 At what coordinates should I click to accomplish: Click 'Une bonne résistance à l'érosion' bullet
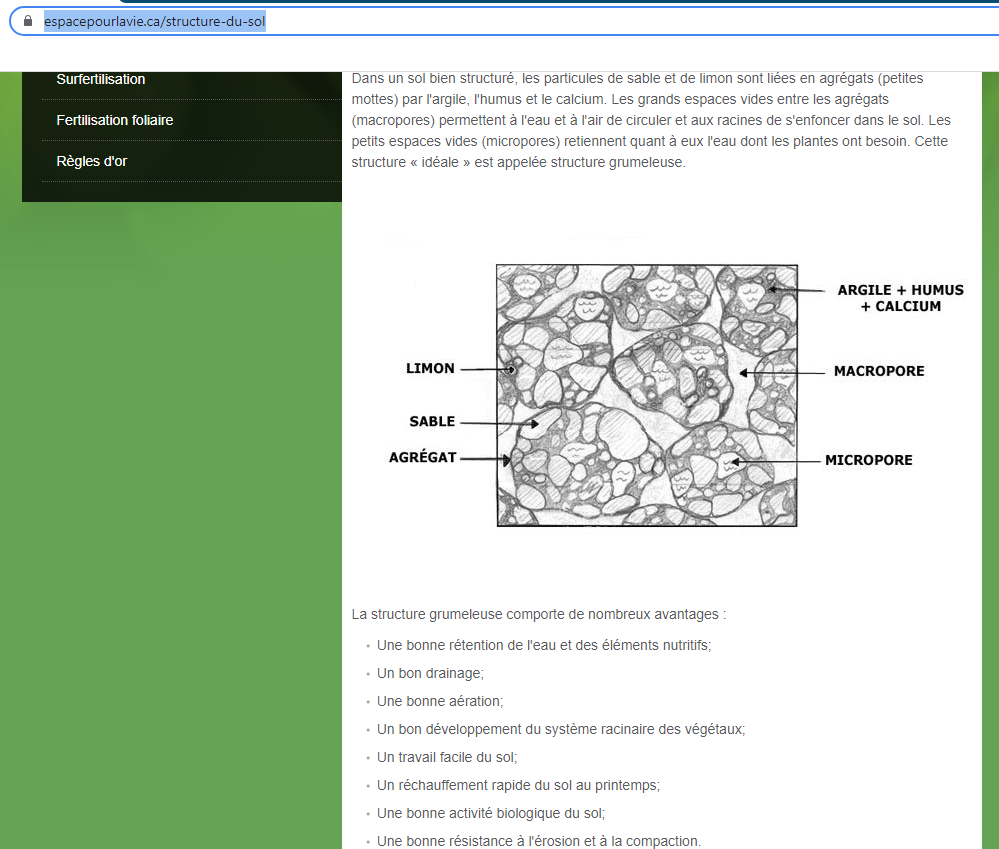pos(539,841)
